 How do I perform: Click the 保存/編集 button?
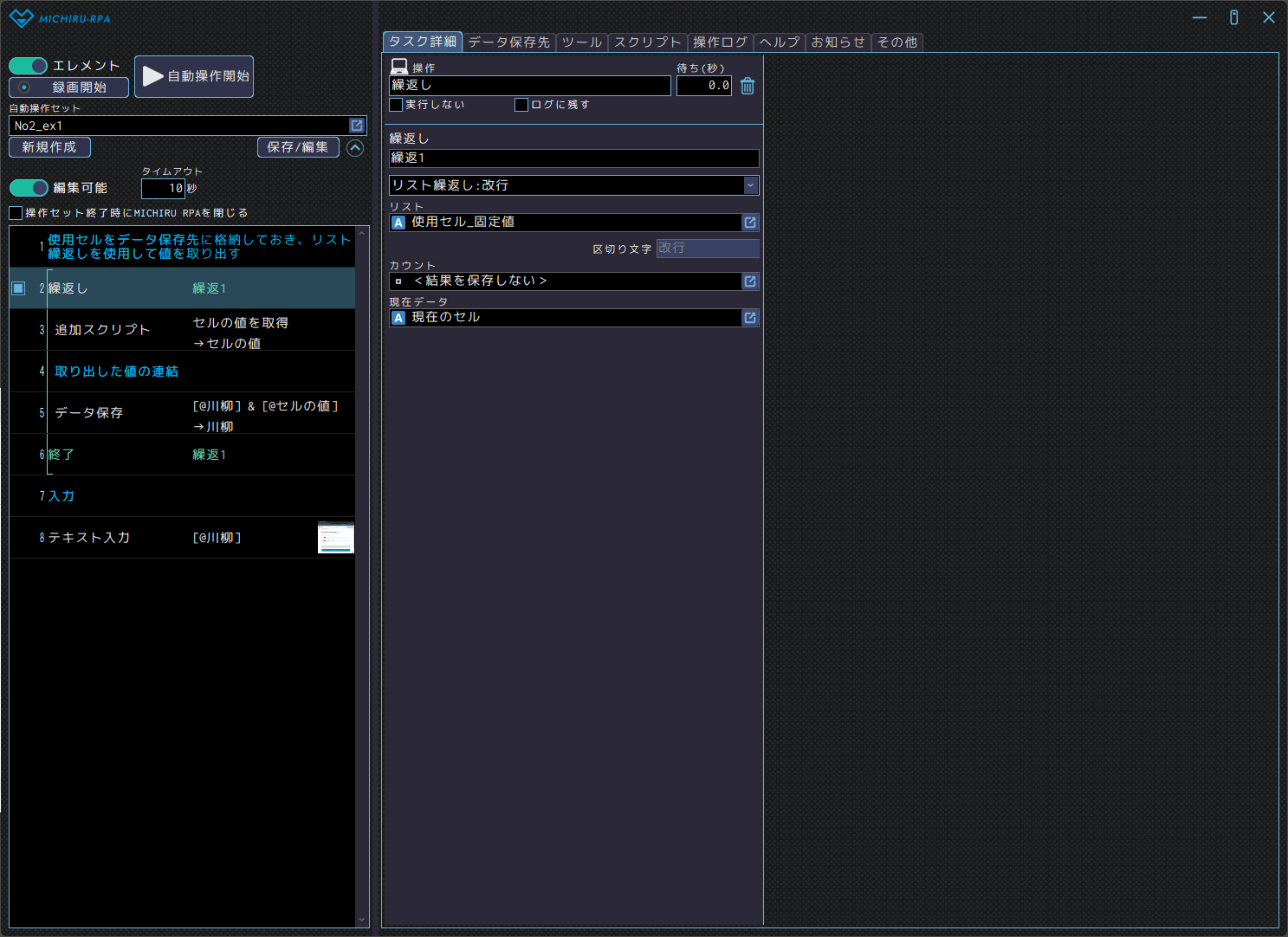tap(297, 147)
